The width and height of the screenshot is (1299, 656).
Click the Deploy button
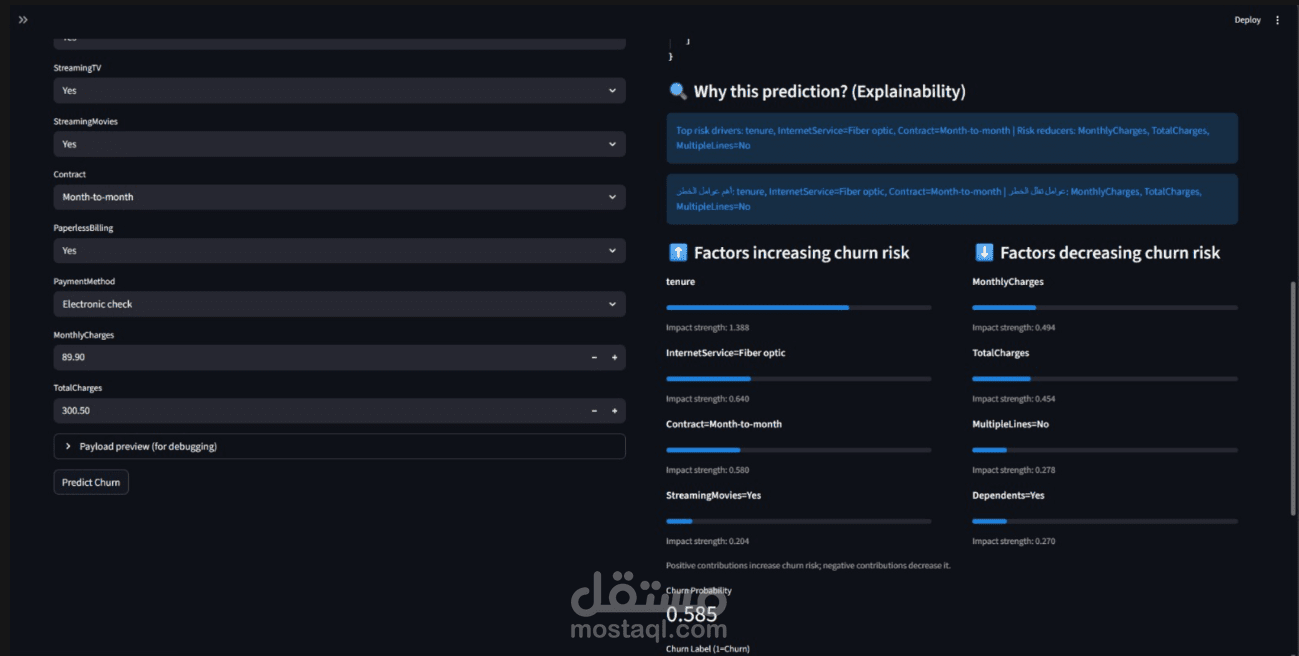1247,20
